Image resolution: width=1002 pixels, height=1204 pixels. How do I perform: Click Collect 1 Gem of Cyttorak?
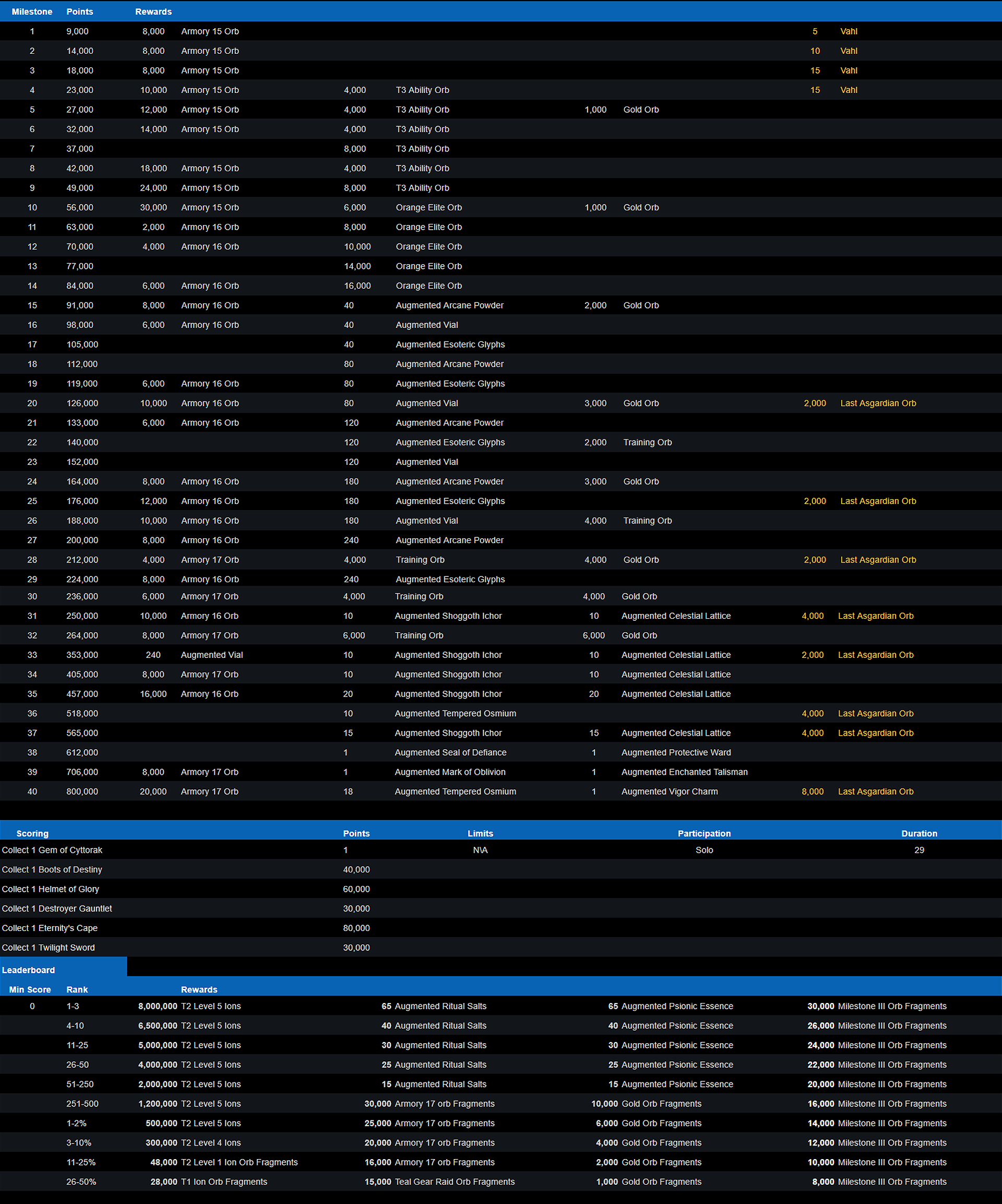click(x=52, y=849)
